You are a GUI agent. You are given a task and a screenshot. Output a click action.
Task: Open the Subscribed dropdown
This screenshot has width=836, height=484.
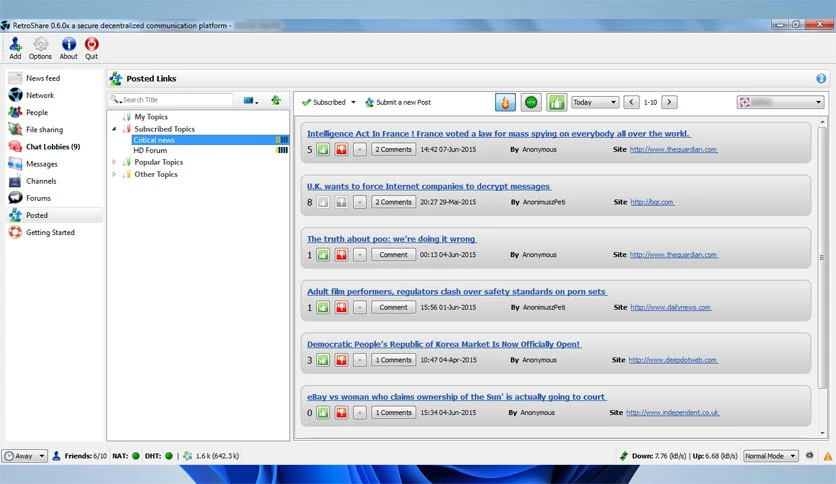[x=328, y=102]
